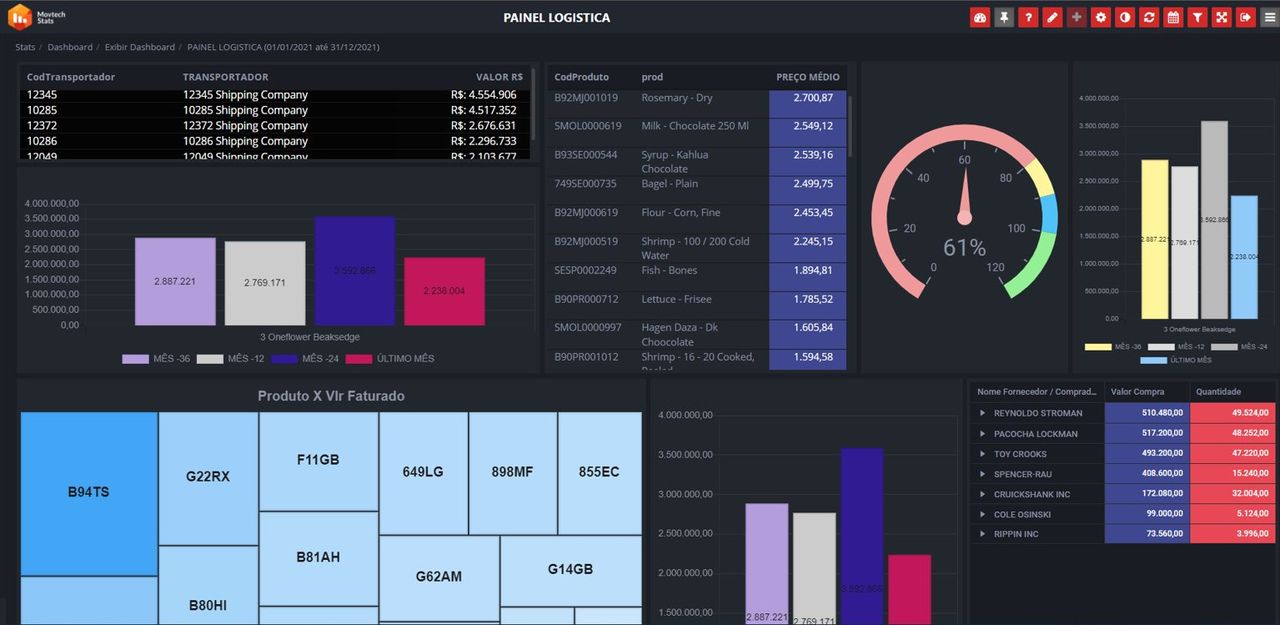
Task: Expand the REYNOLDO STROMAN supplier row
Action: pyautogui.click(x=982, y=412)
